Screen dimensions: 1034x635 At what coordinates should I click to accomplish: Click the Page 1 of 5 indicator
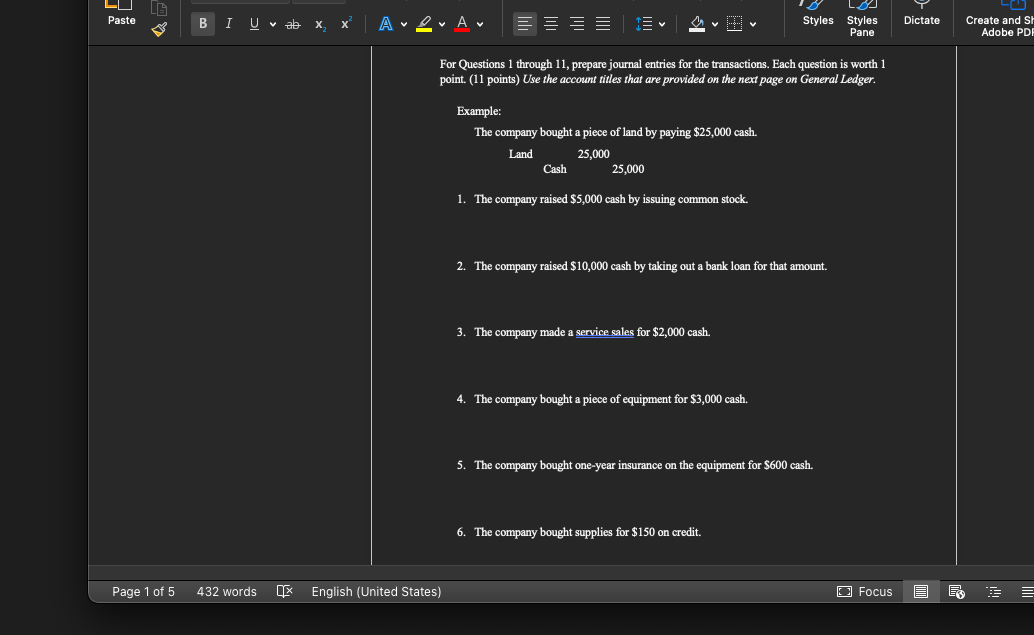(x=143, y=591)
